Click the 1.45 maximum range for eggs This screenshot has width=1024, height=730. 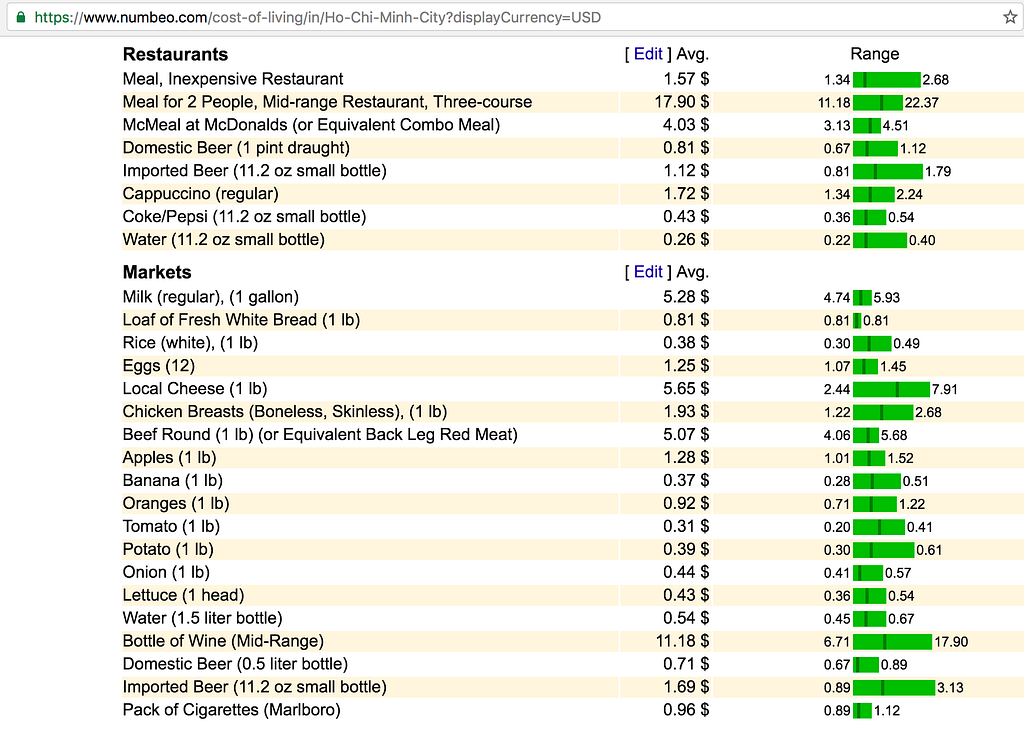click(893, 367)
